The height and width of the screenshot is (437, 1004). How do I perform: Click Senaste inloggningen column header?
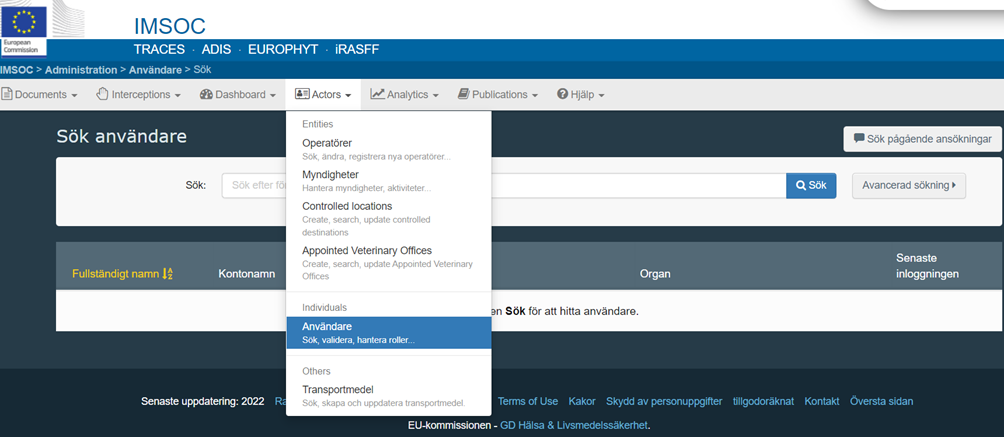pyautogui.click(x=927, y=266)
